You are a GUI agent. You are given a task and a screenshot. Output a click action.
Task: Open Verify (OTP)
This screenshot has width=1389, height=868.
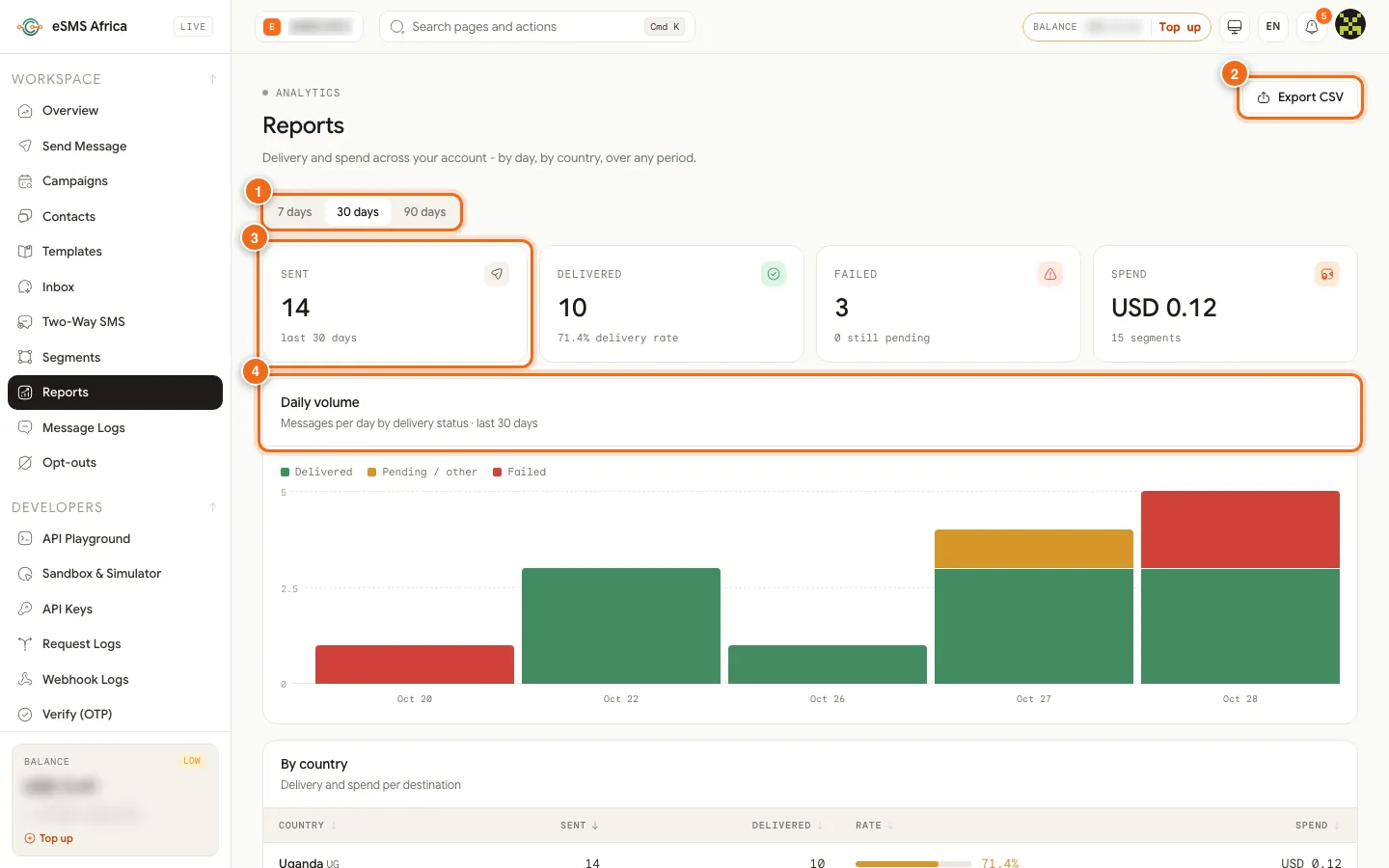tap(115, 715)
